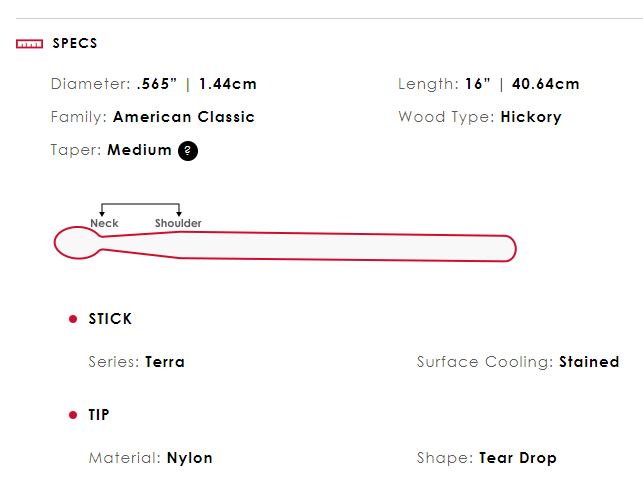
Task: Select the Neck label on the diagram
Action: 104,223
